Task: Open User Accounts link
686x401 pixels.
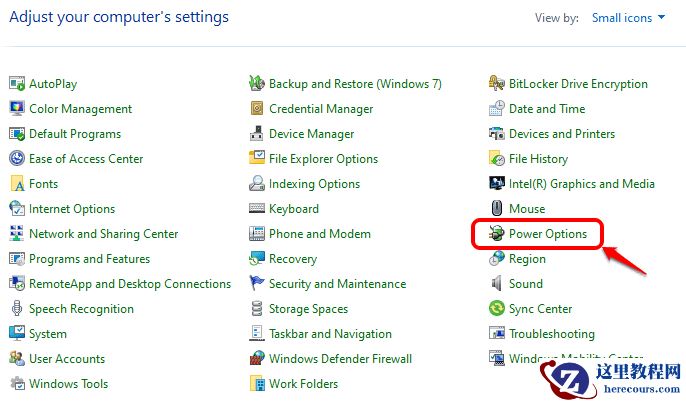Action: 66,359
